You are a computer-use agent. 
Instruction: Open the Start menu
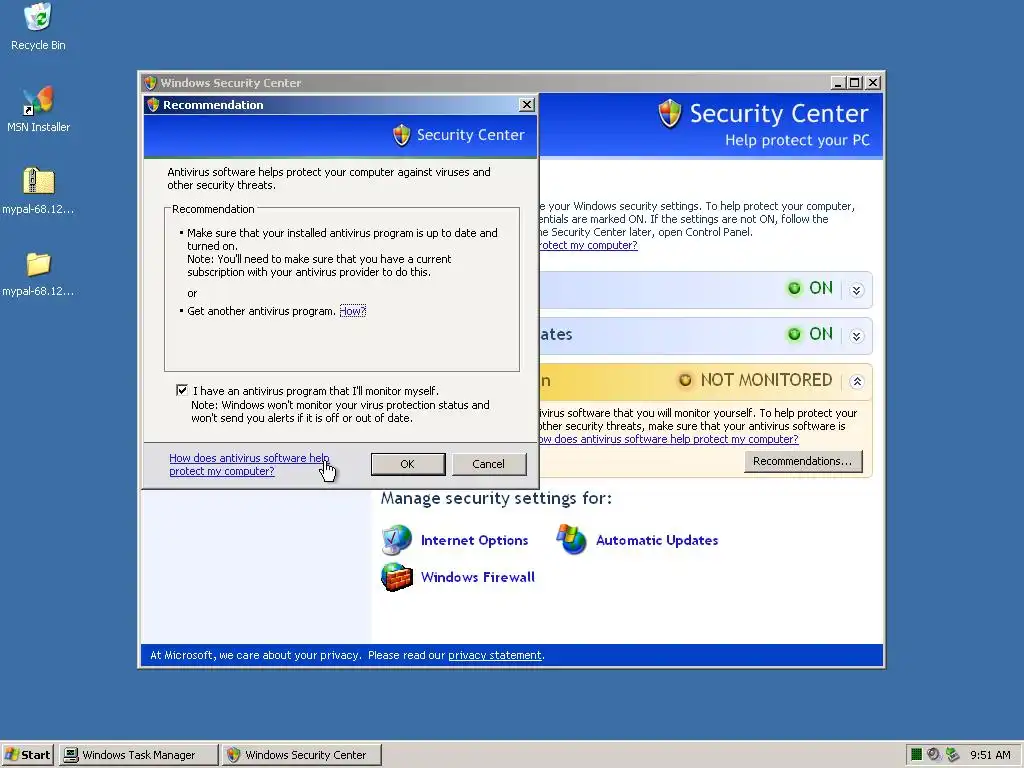point(27,754)
